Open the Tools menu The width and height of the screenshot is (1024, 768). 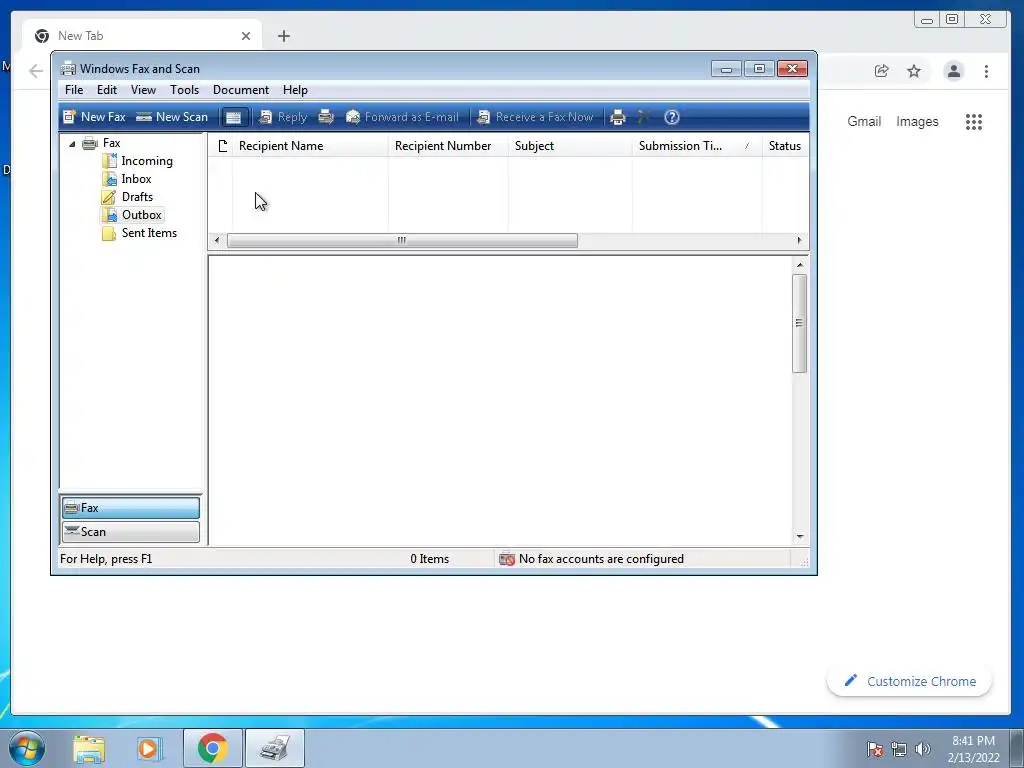tap(185, 89)
